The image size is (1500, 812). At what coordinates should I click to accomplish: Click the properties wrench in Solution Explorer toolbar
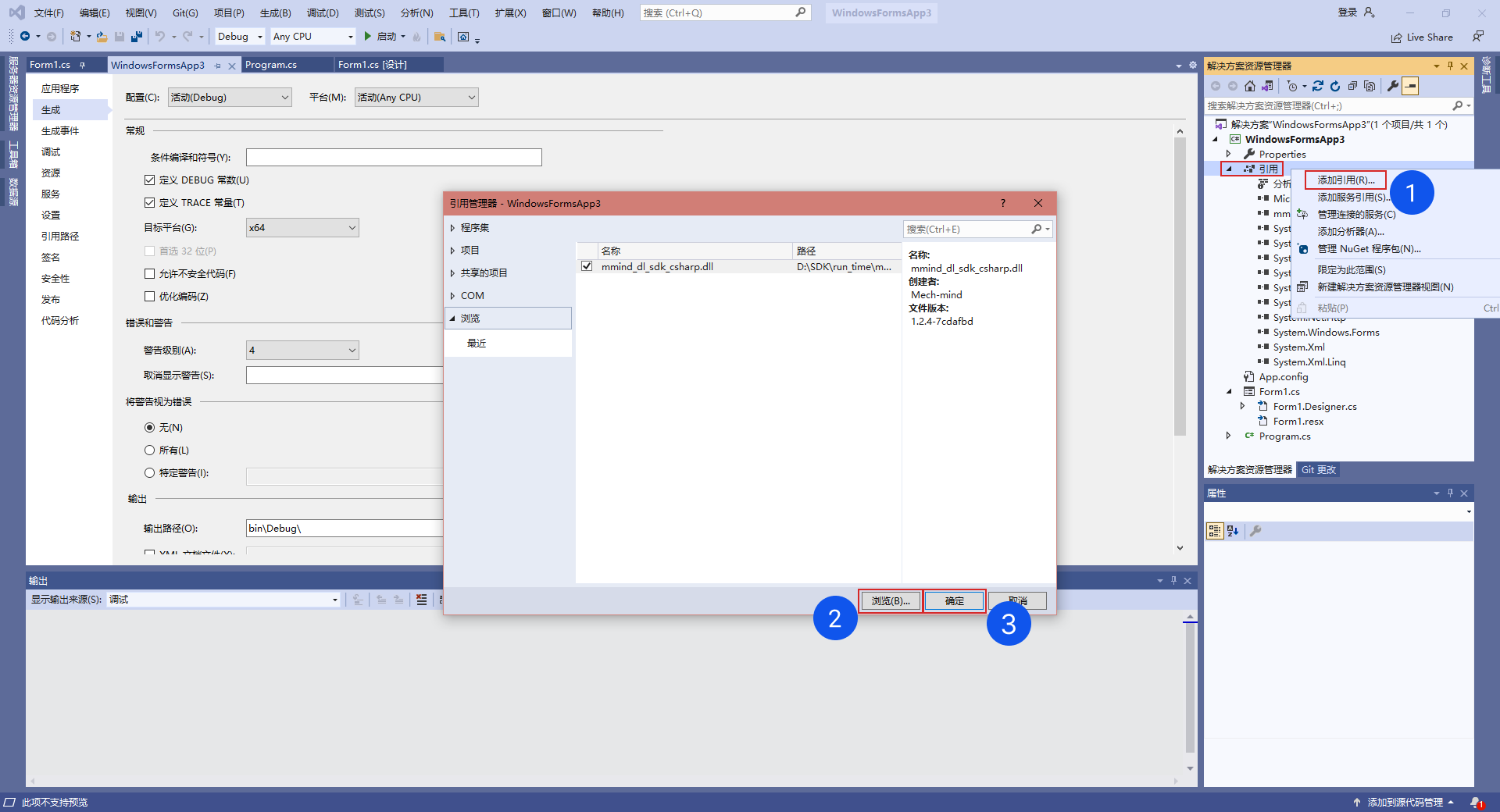coord(1392,86)
